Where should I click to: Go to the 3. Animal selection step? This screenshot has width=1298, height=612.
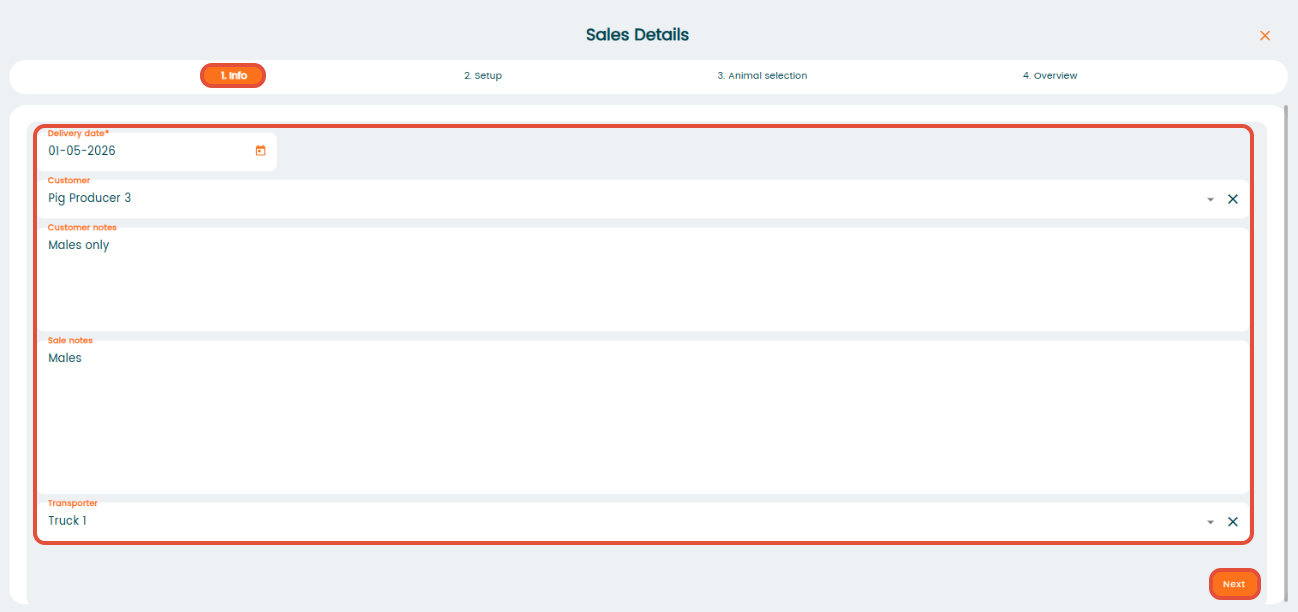tap(762, 76)
